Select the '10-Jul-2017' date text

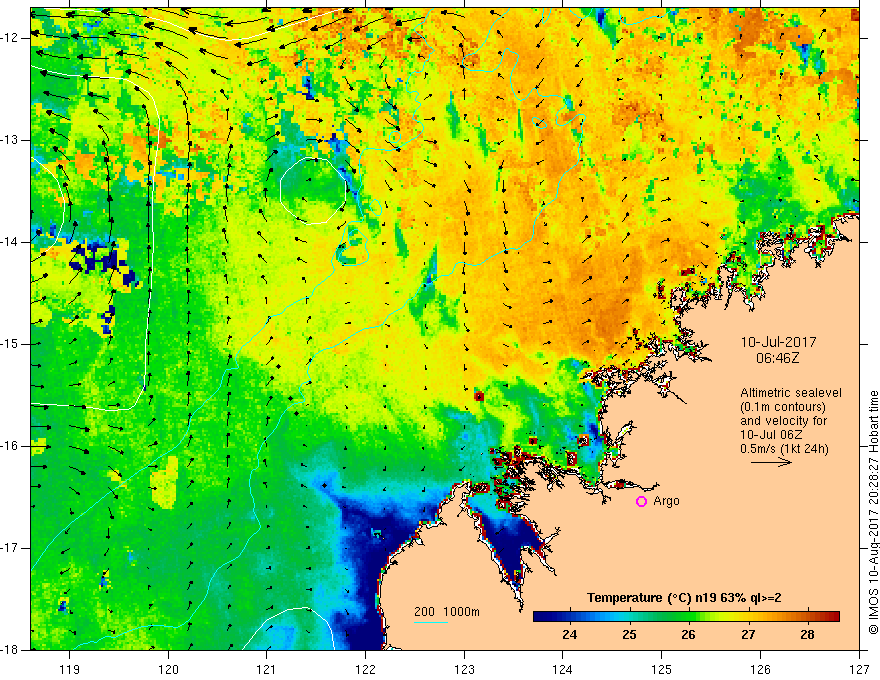click(778, 342)
